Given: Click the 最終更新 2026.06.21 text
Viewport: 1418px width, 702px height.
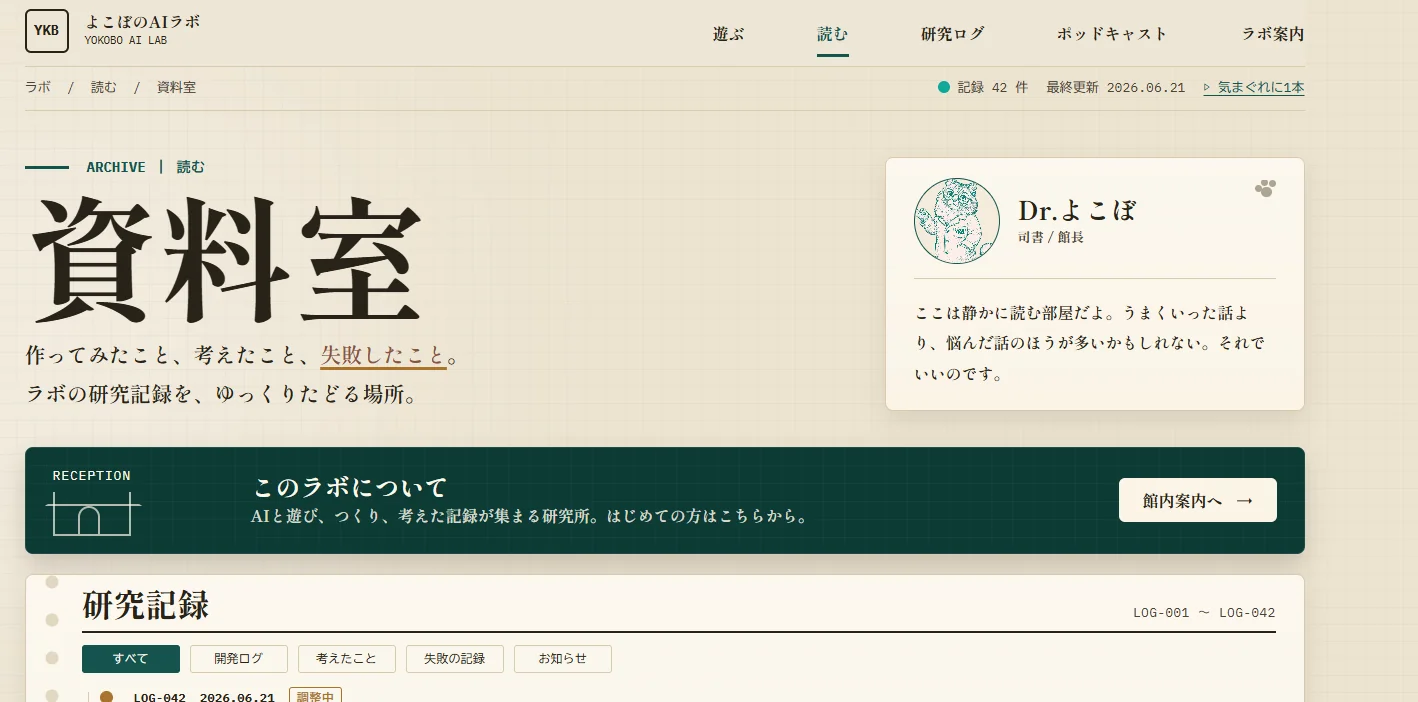Looking at the screenshot, I should 1116,88.
